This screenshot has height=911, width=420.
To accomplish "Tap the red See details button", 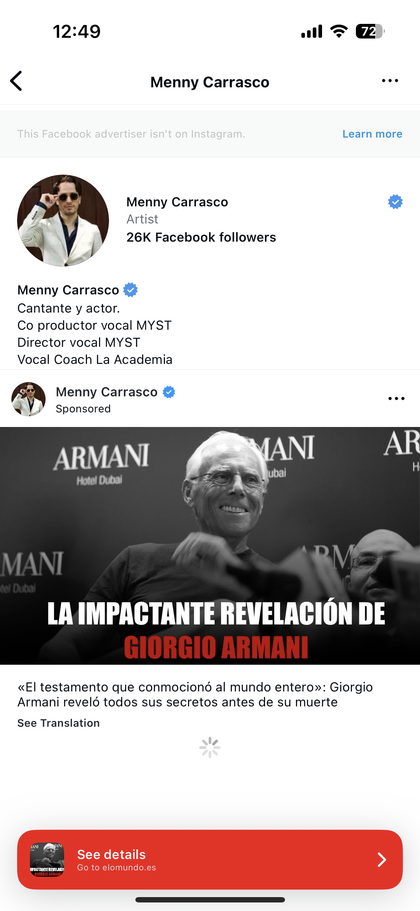I will click(x=210, y=859).
